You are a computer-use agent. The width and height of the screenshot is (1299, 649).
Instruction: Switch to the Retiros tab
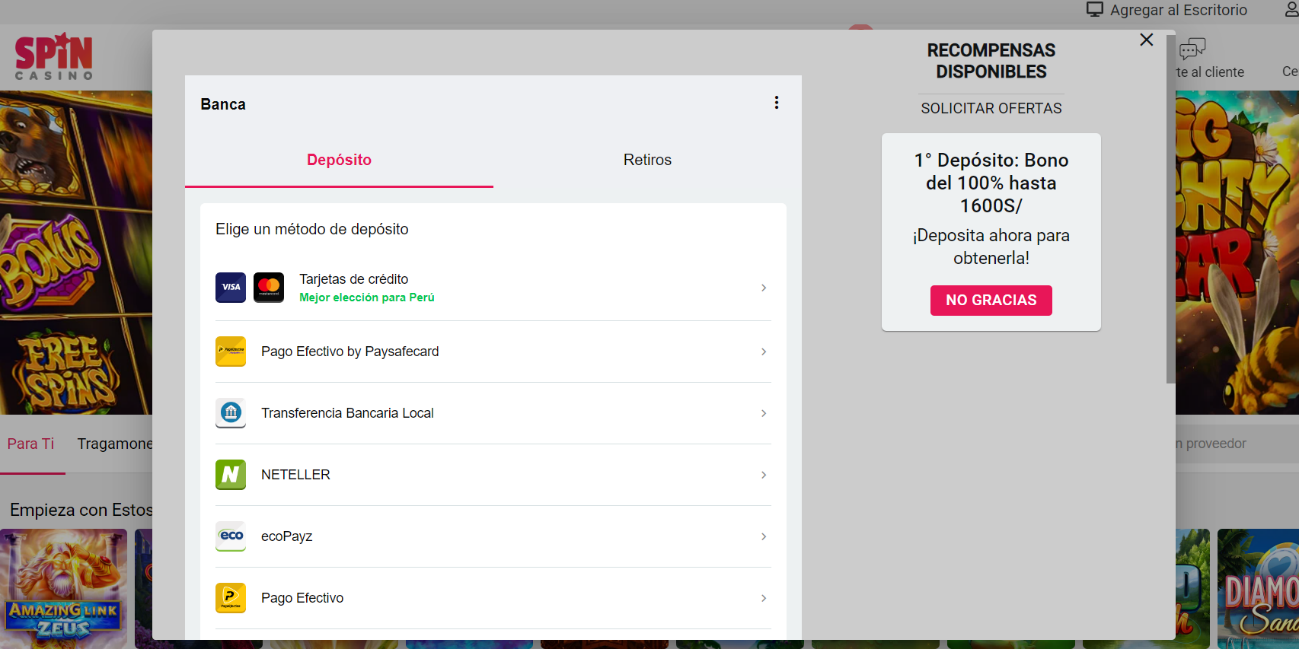click(647, 160)
